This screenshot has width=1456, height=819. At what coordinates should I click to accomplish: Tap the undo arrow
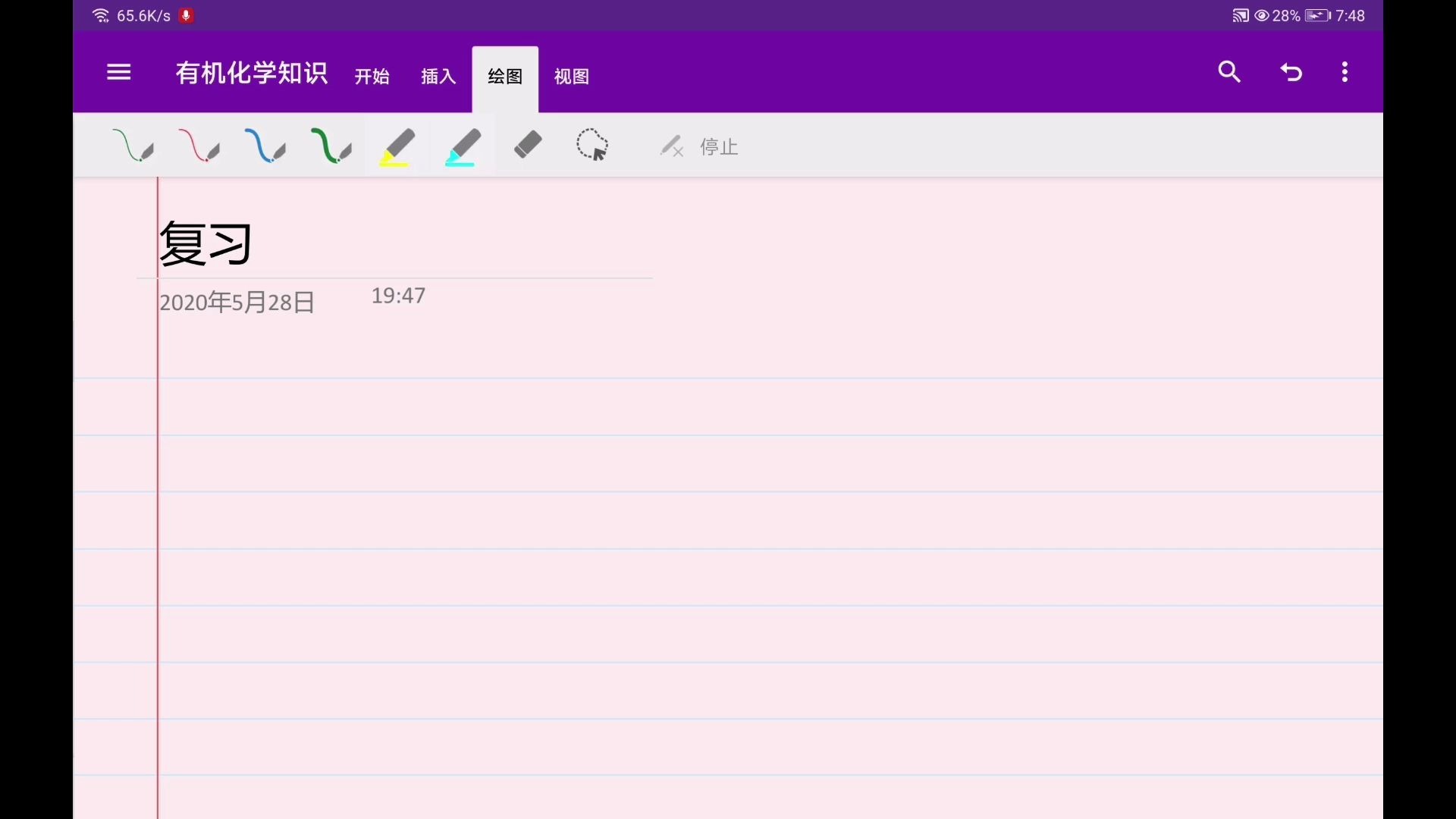pyautogui.click(x=1291, y=72)
